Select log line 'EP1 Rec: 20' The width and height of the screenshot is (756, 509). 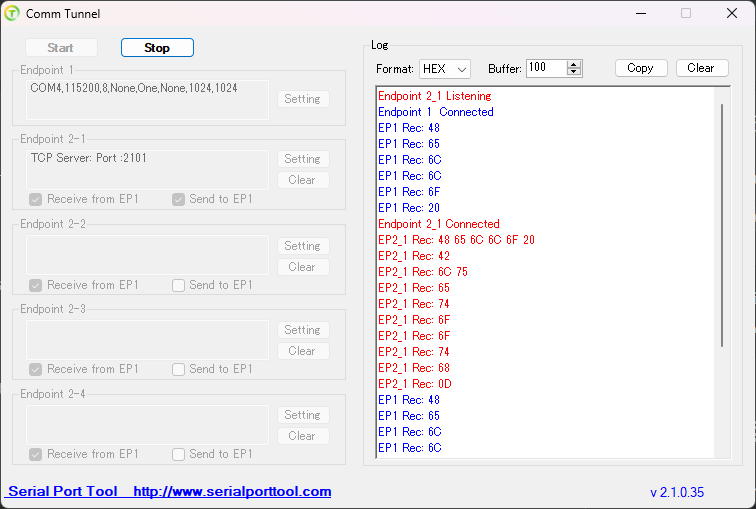coord(409,208)
